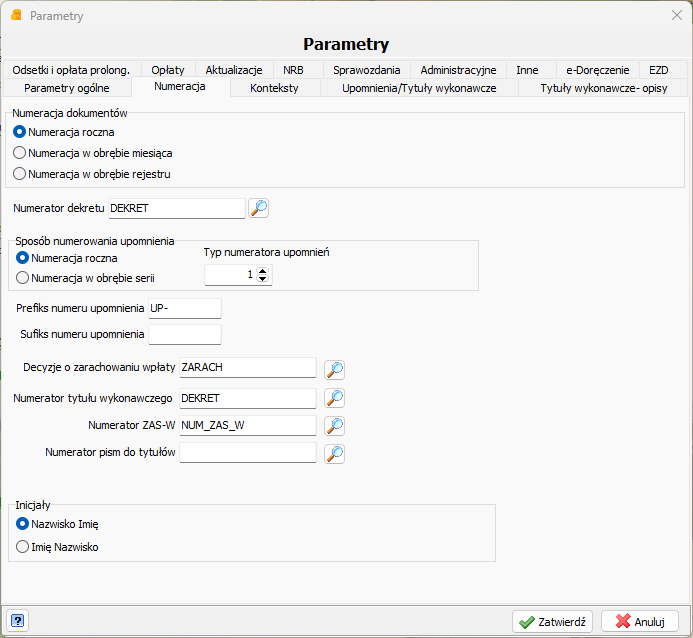The width and height of the screenshot is (693, 638).
Task: Click the help question mark icon
Action: click(17, 621)
